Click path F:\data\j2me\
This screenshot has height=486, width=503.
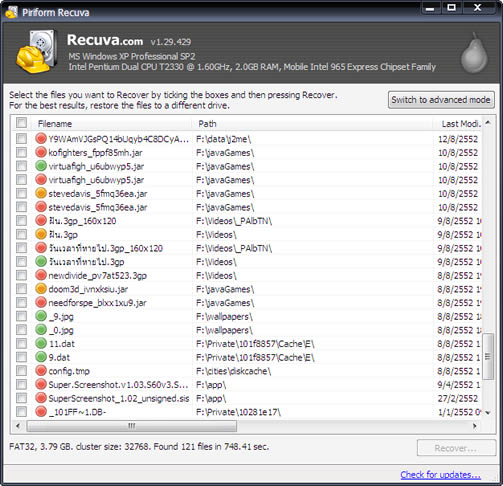click(x=223, y=139)
